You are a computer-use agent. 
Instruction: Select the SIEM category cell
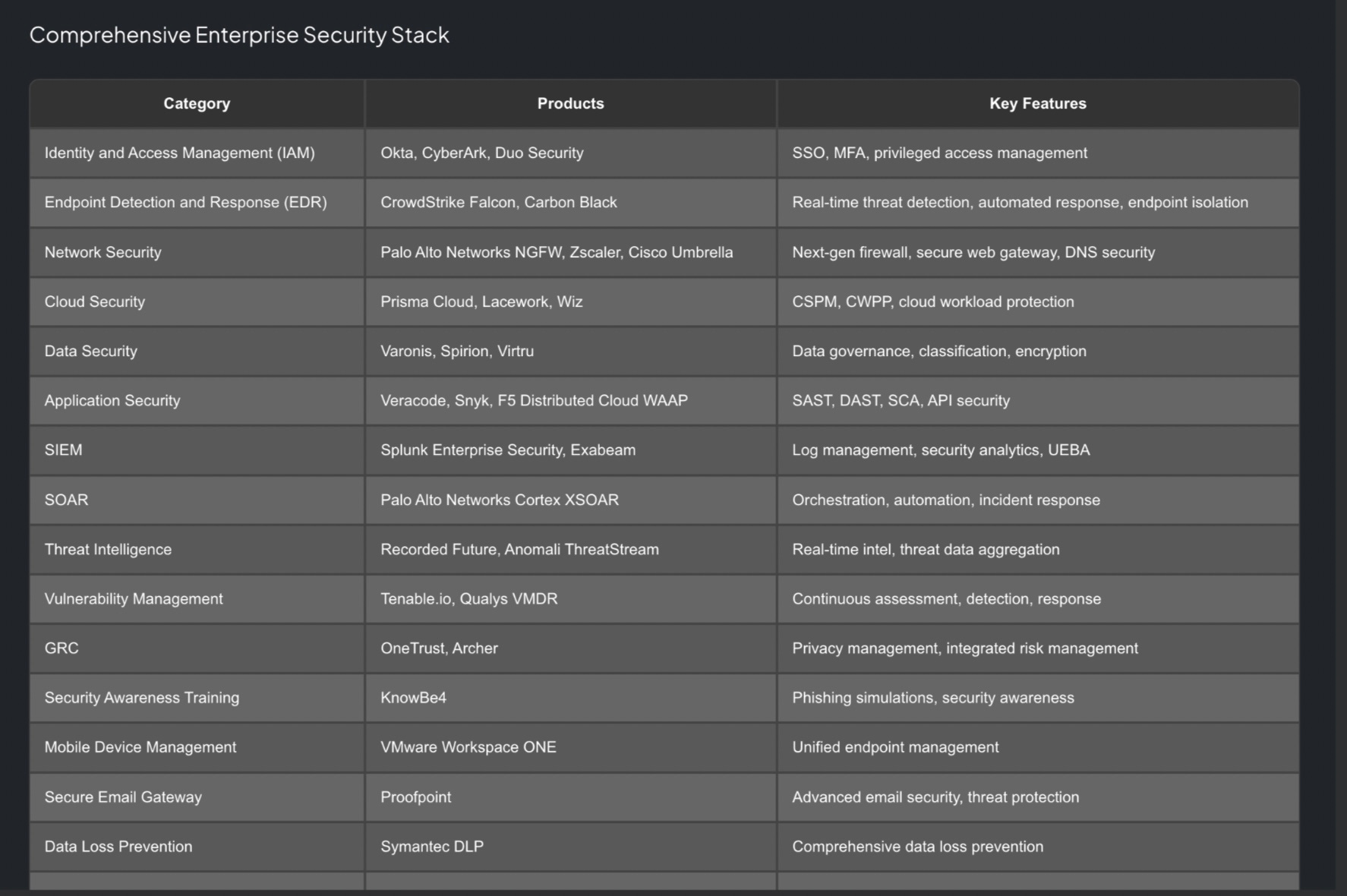[x=197, y=450]
